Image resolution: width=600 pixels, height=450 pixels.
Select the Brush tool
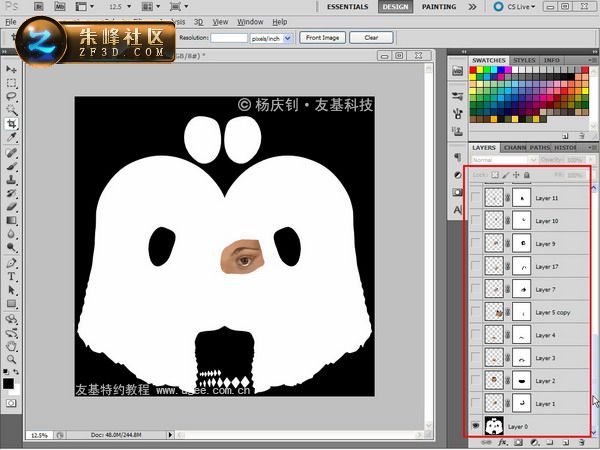(11, 166)
